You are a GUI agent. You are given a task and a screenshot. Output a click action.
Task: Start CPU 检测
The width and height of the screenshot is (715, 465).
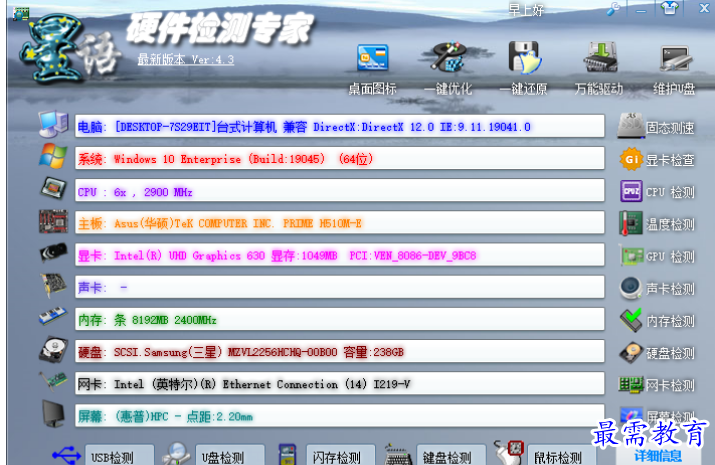pyautogui.click(x=670, y=192)
